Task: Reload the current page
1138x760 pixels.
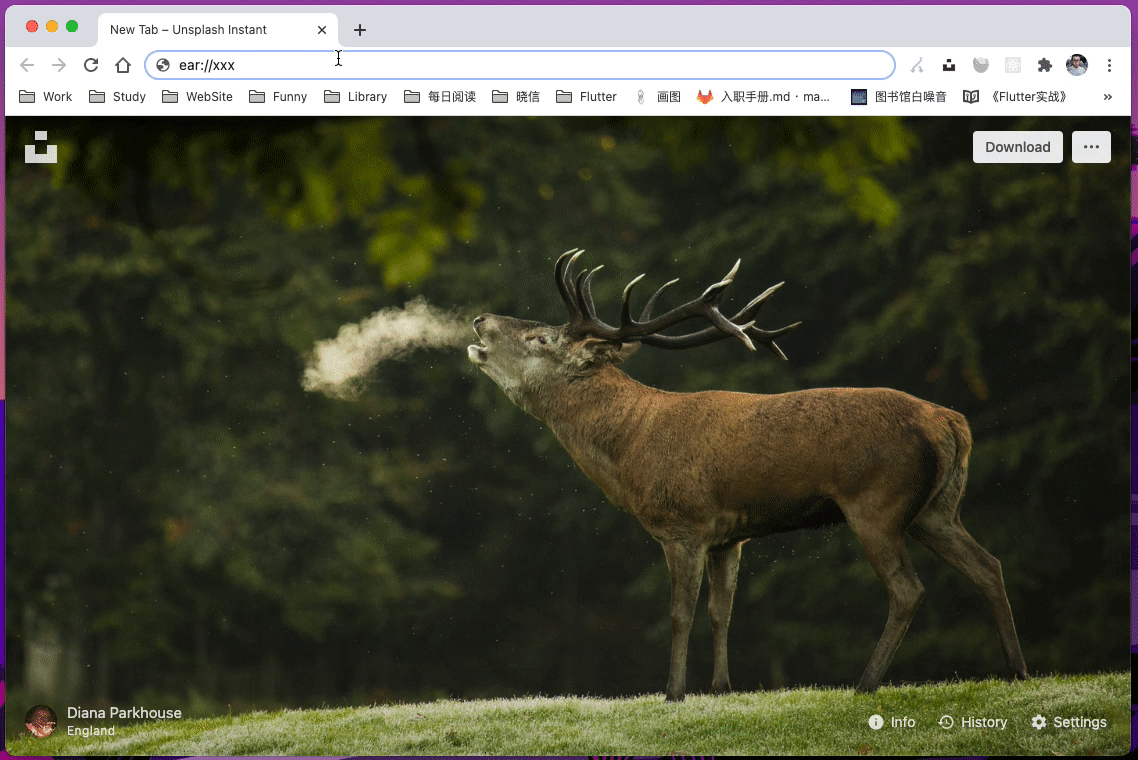Action: 91,65
